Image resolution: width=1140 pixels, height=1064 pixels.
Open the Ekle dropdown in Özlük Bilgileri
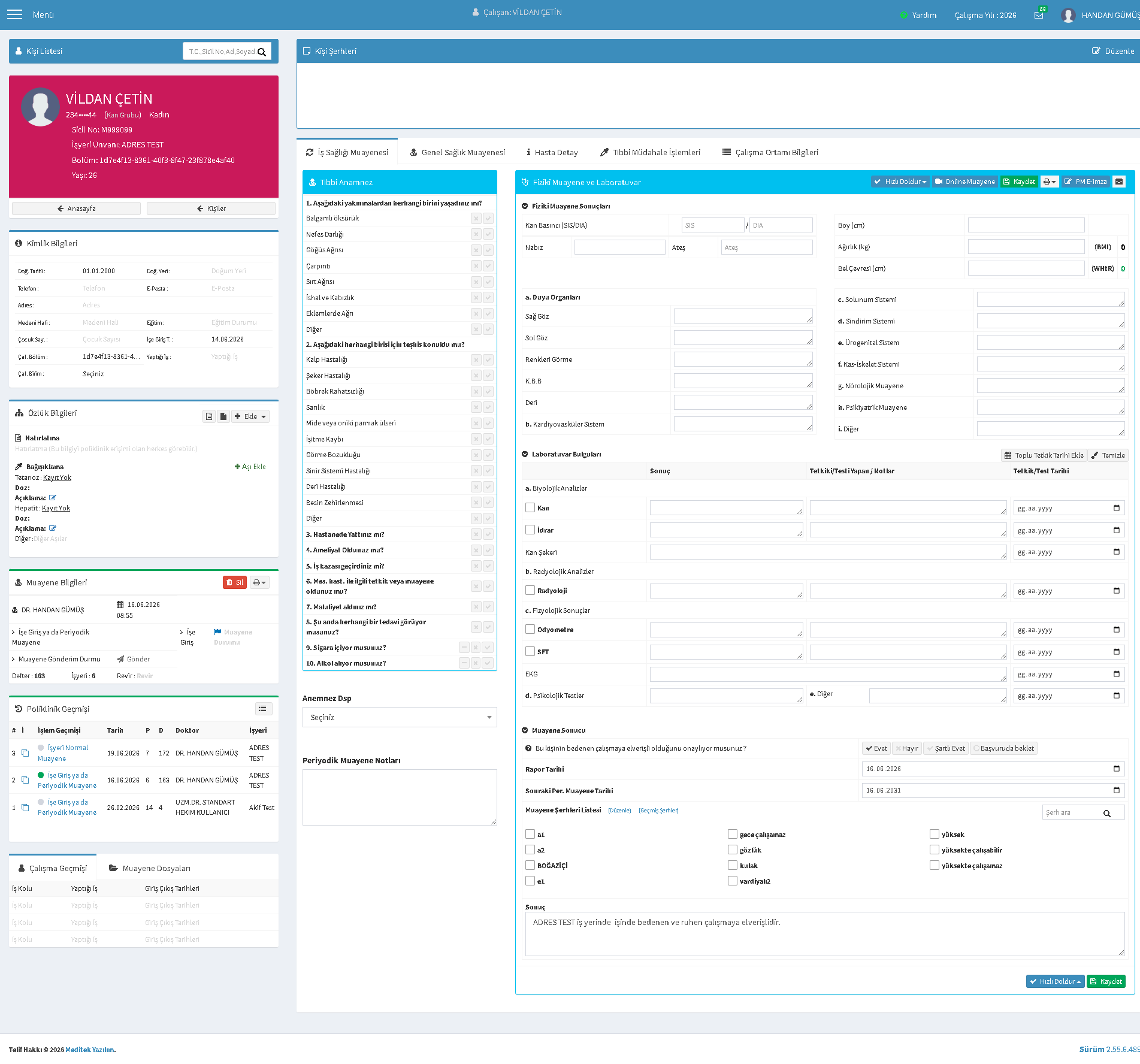(x=250, y=416)
